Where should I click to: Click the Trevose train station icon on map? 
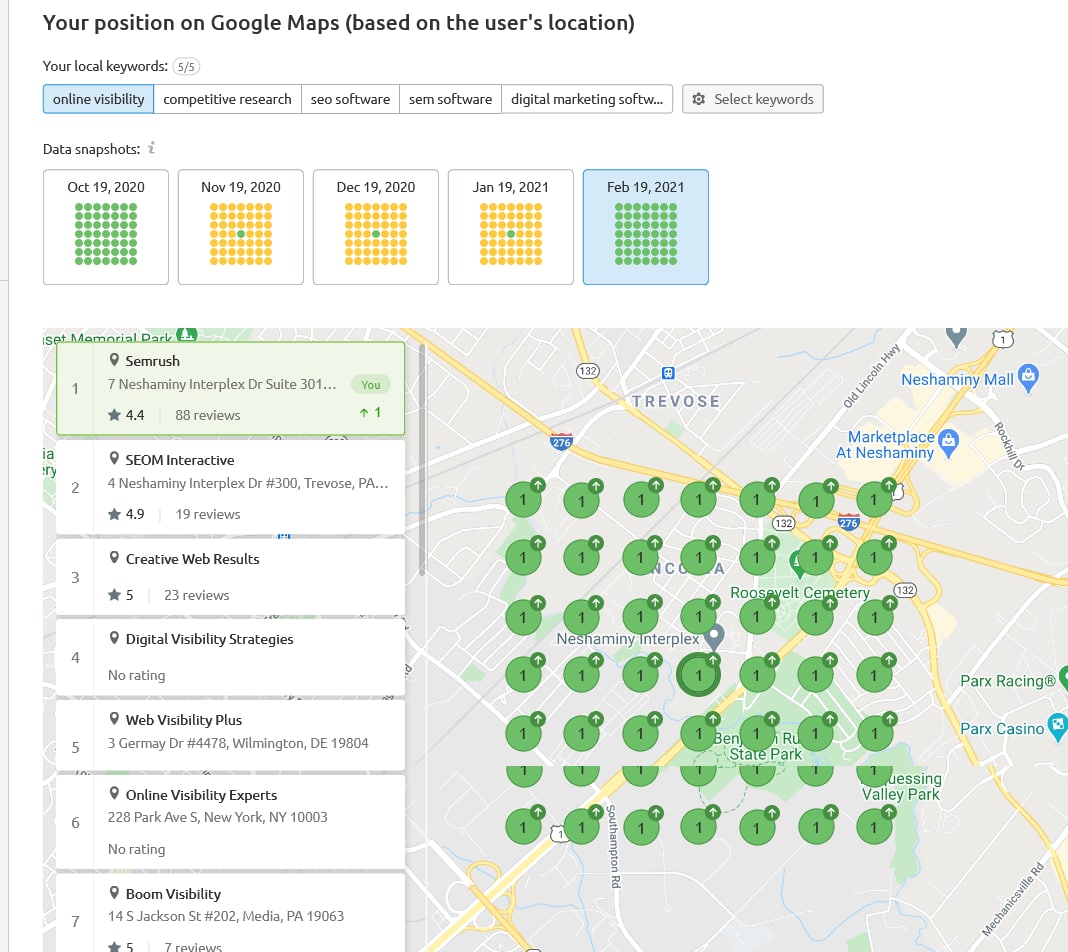[x=668, y=372]
